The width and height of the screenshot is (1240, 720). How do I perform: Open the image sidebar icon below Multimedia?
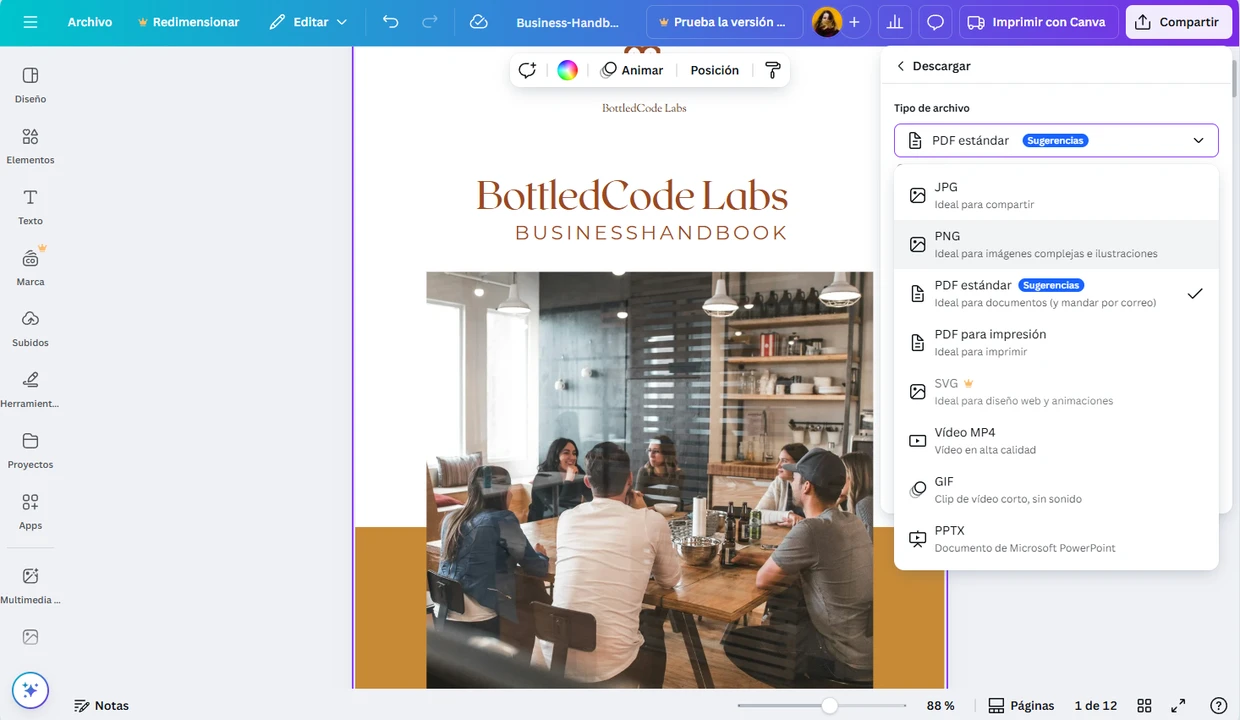(x=30, y=637)
